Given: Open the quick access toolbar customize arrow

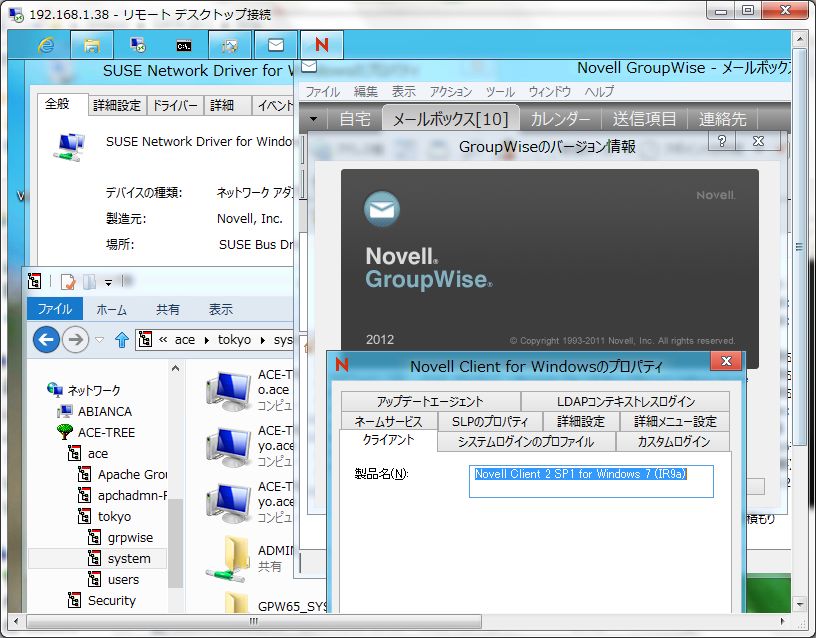Looking at the screenshot, I should click(108, 283).
